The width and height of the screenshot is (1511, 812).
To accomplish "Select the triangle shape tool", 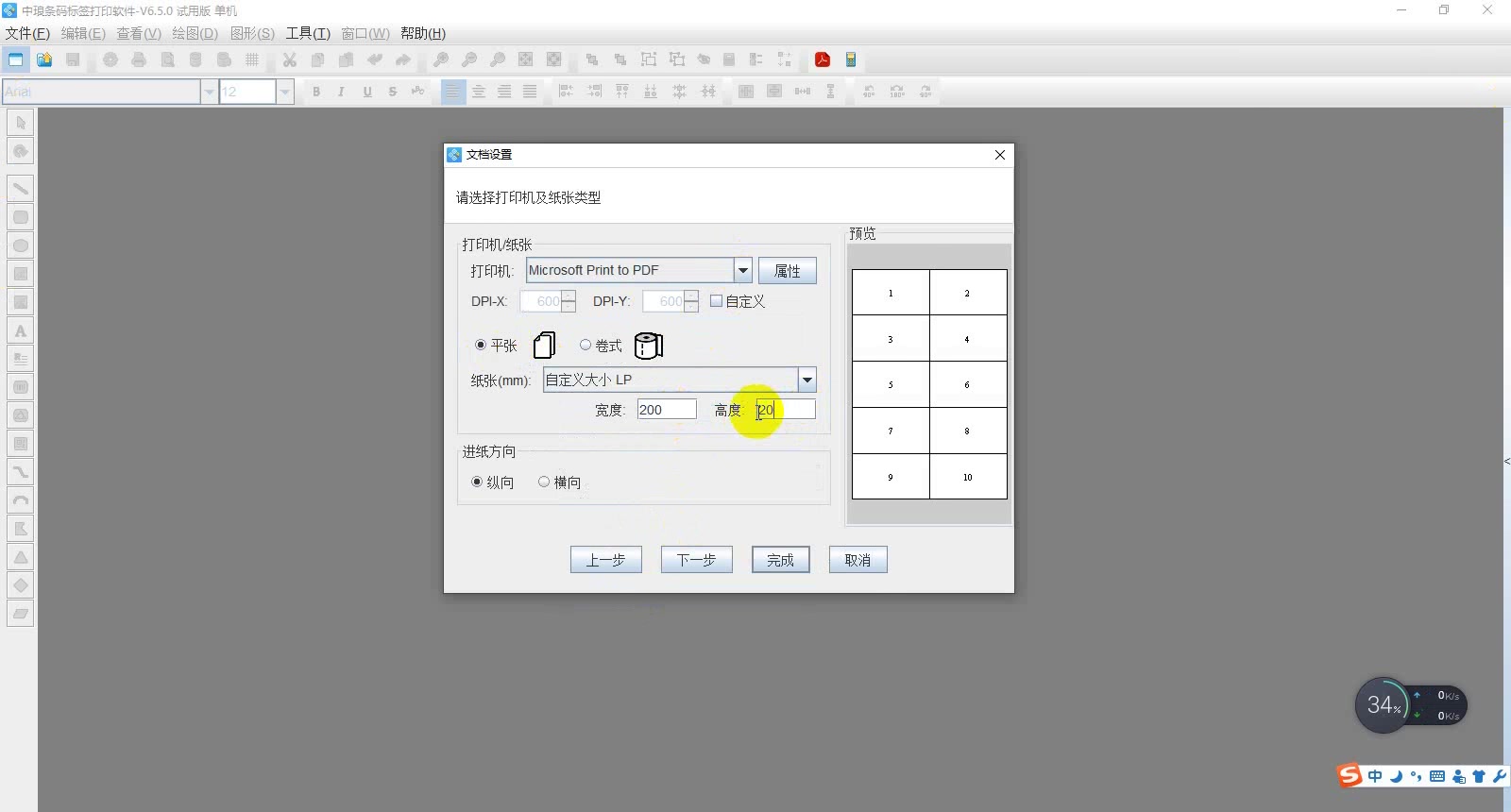I will 21,557.
